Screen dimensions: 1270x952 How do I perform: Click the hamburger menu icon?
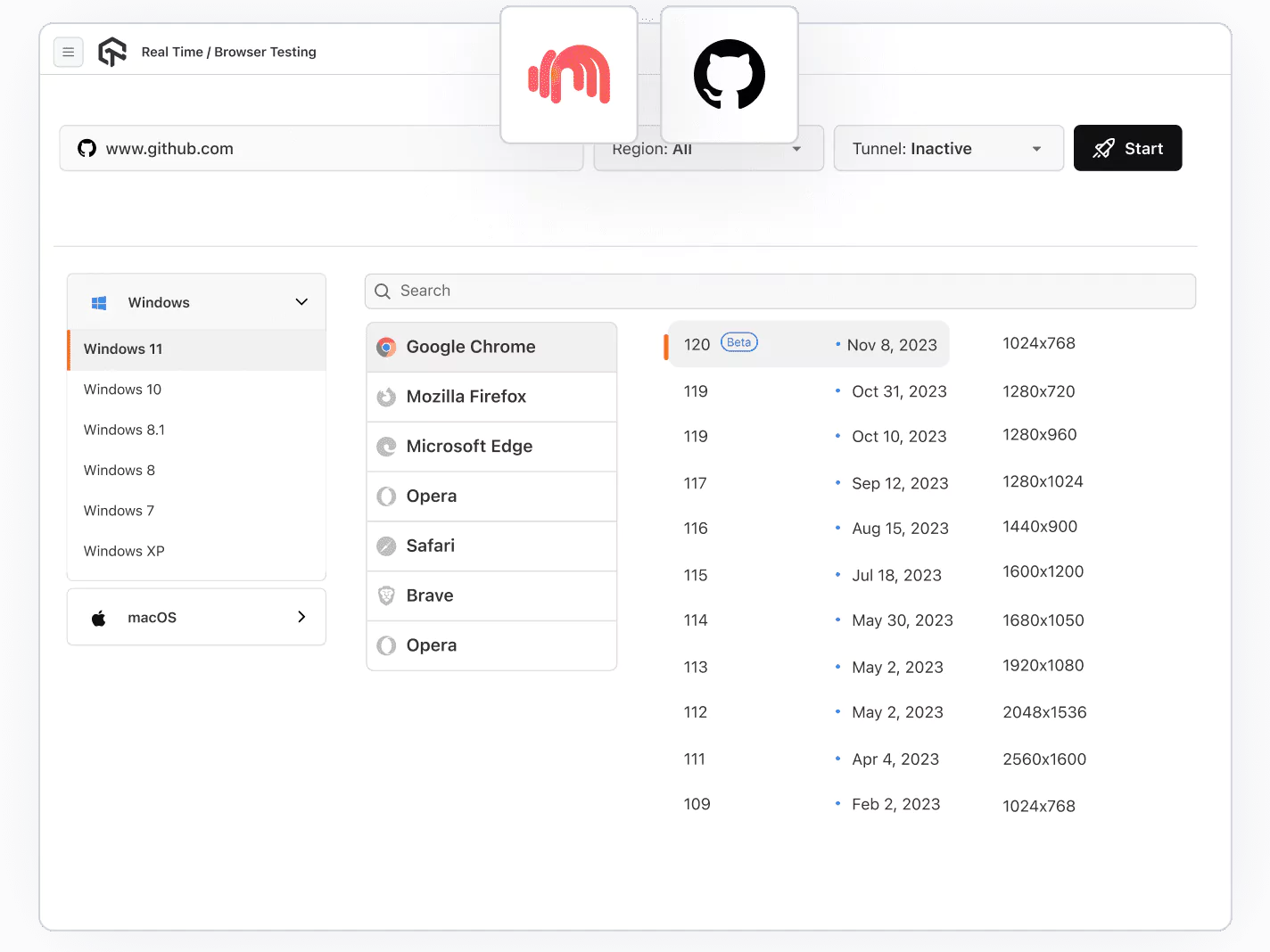[x=69, y=53]
